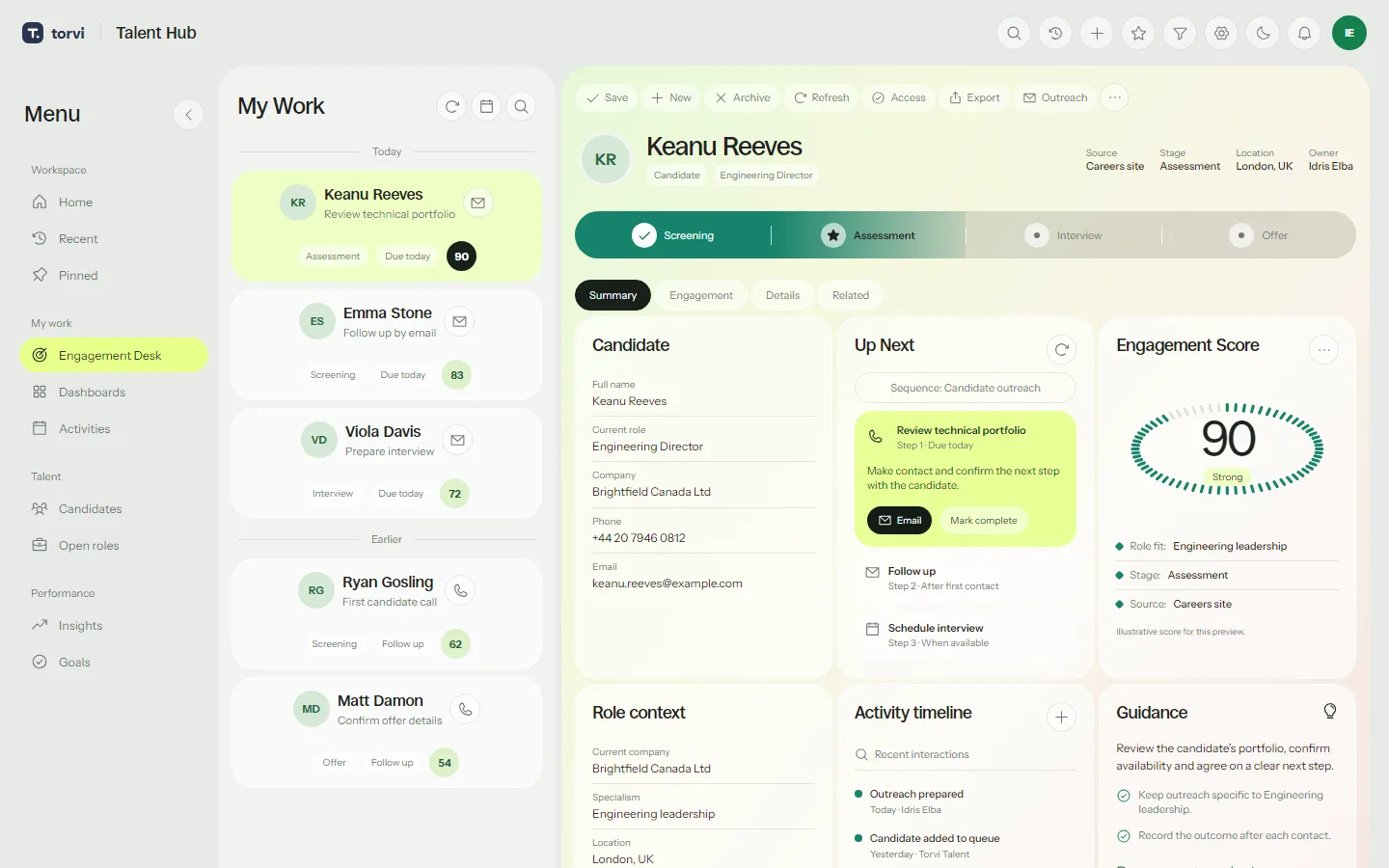The image size is (1389, 868).
Task: Click the Save toolbar button
Action: tap(607, 97)
